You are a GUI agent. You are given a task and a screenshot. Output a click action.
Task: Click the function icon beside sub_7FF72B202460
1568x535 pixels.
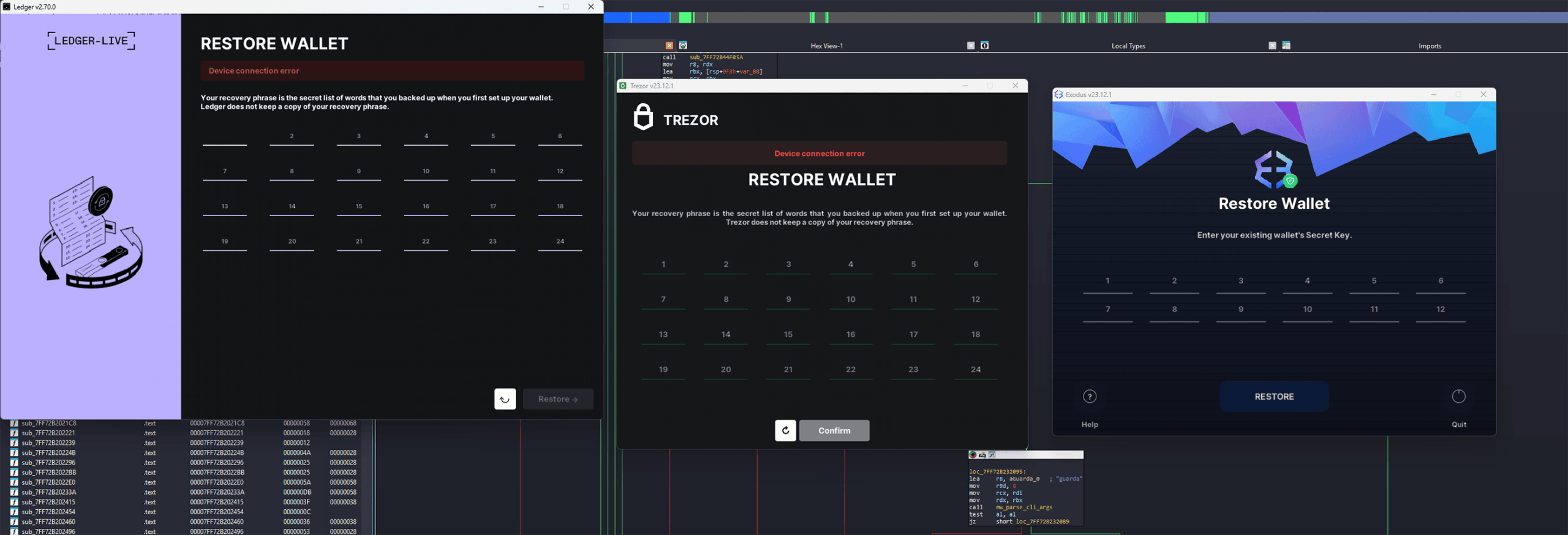click(x=14, y=522)
